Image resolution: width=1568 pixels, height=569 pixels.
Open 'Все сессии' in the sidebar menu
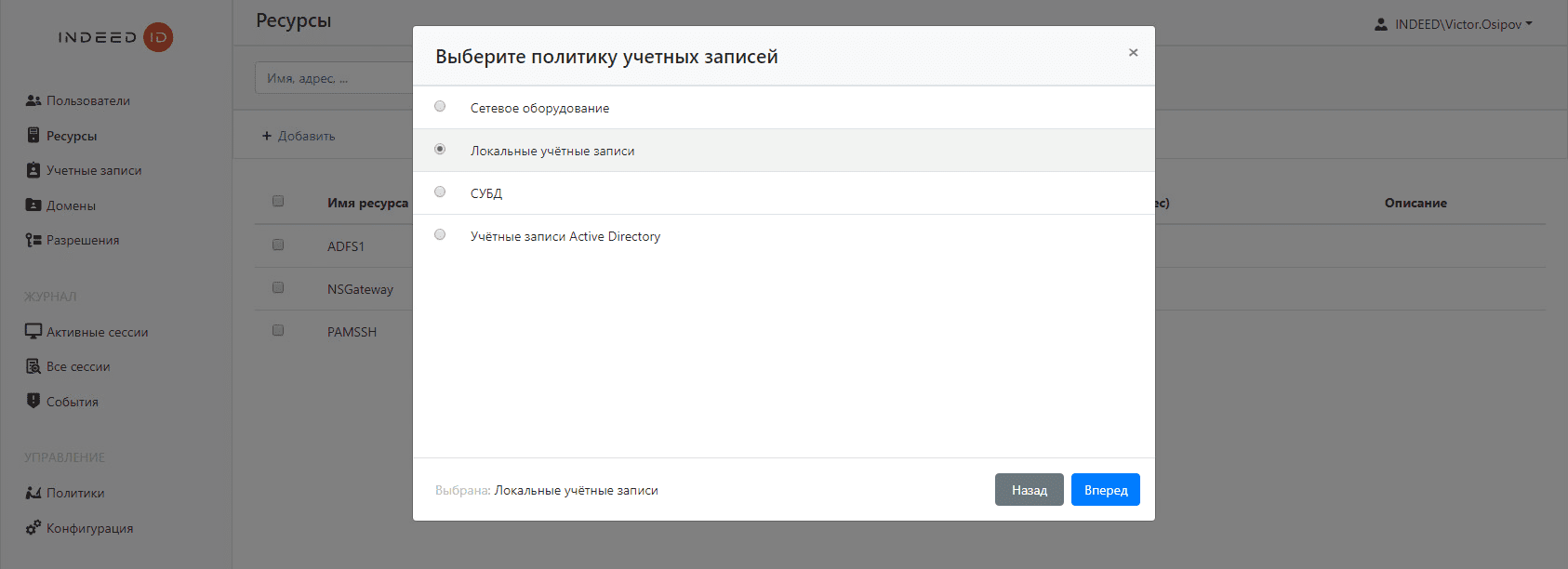coord(78,366)
